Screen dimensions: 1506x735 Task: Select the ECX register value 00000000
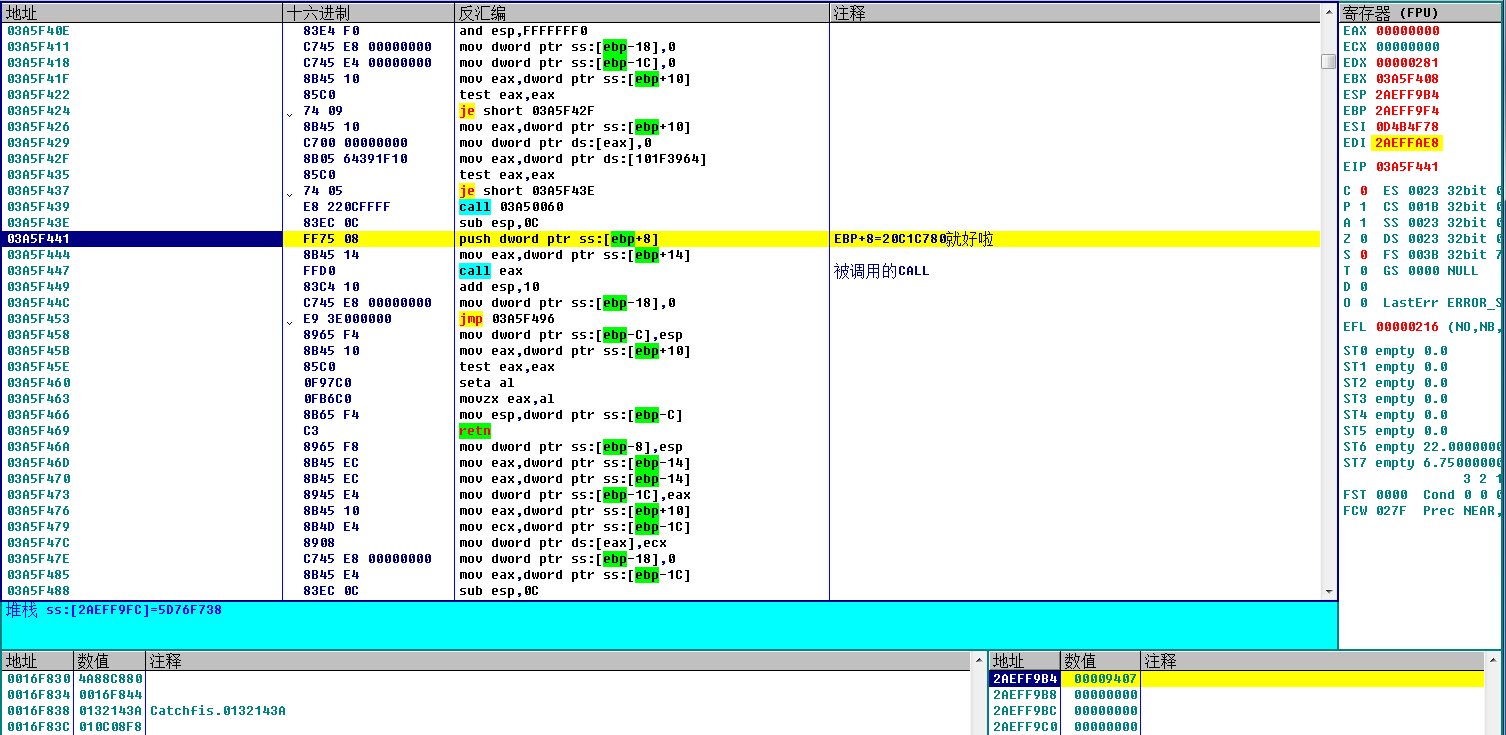click(x=1408, y=47)
